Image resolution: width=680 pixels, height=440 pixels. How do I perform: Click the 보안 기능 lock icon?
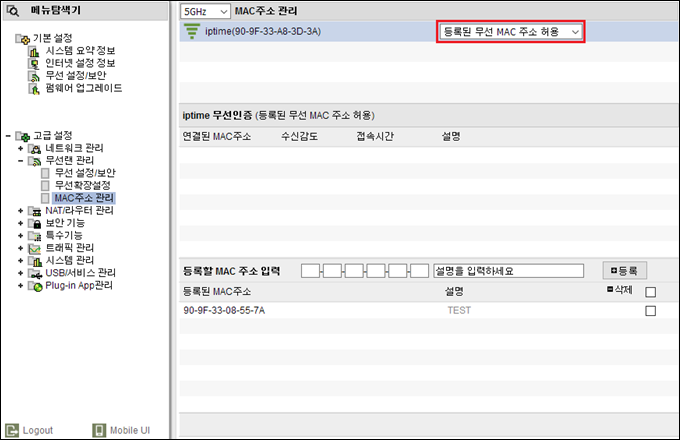35,224
